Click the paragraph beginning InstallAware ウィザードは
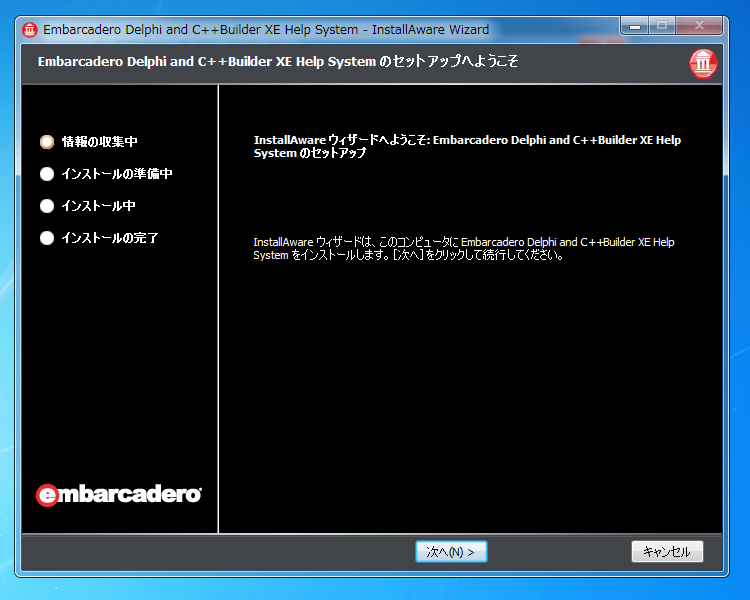Viewport: 750px width, 600px height. [x=463, y=248]
